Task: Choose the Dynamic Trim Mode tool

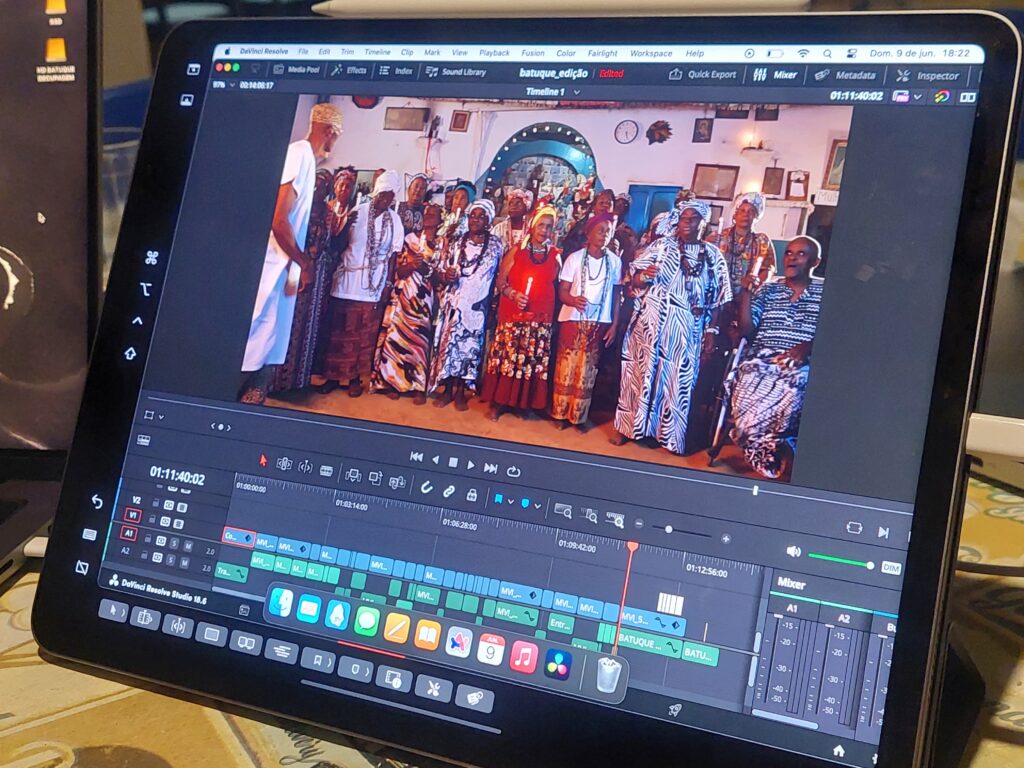Action: coord(305,466)
